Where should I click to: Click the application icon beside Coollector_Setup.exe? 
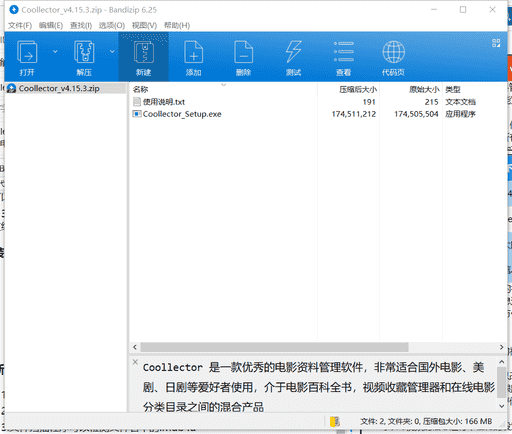point(137,114)
